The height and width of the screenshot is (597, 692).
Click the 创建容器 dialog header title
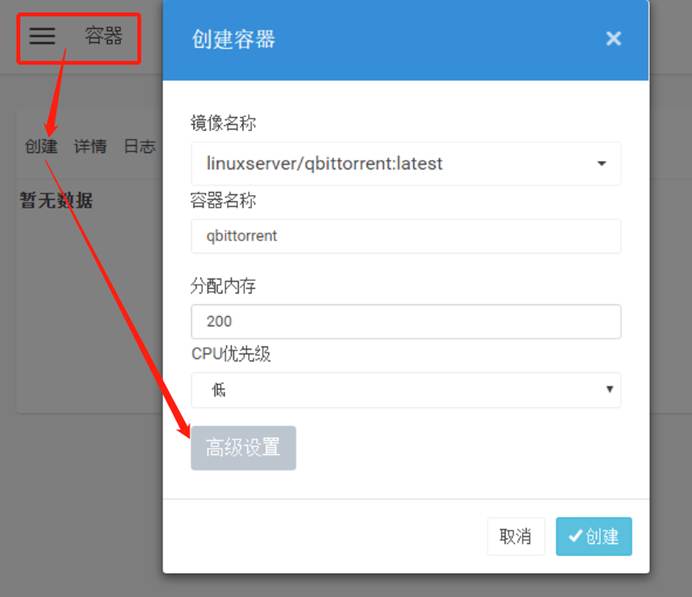pyautogui.click(x=233, y=39)
